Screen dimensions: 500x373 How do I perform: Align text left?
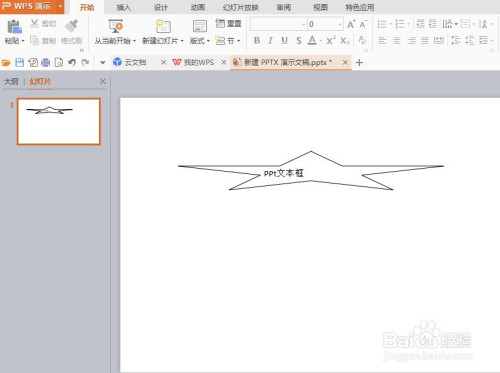[382, 41]
